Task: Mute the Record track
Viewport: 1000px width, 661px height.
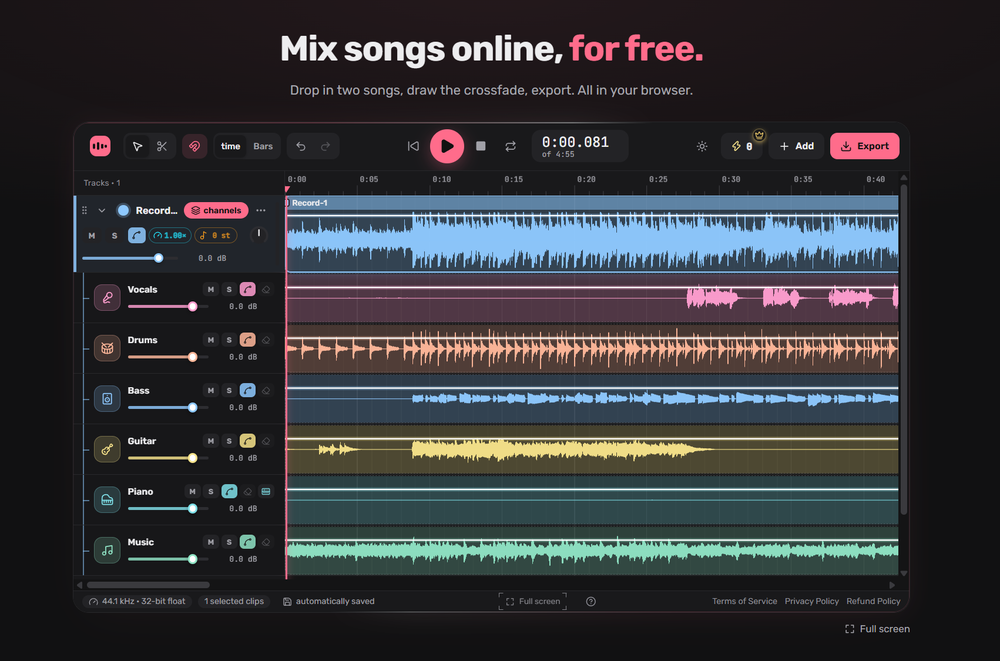Action: pos(92,235)
